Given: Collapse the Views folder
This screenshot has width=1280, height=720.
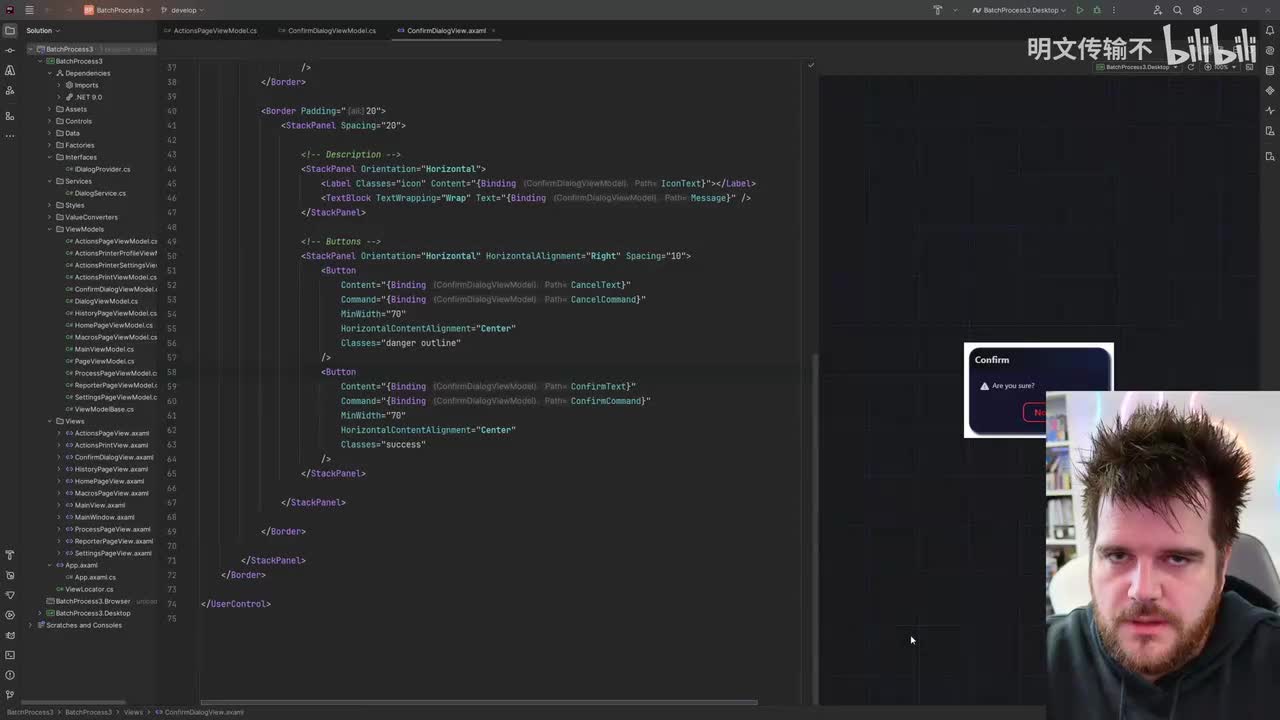Looking at the screenshot, I should [x=50, y=421].
